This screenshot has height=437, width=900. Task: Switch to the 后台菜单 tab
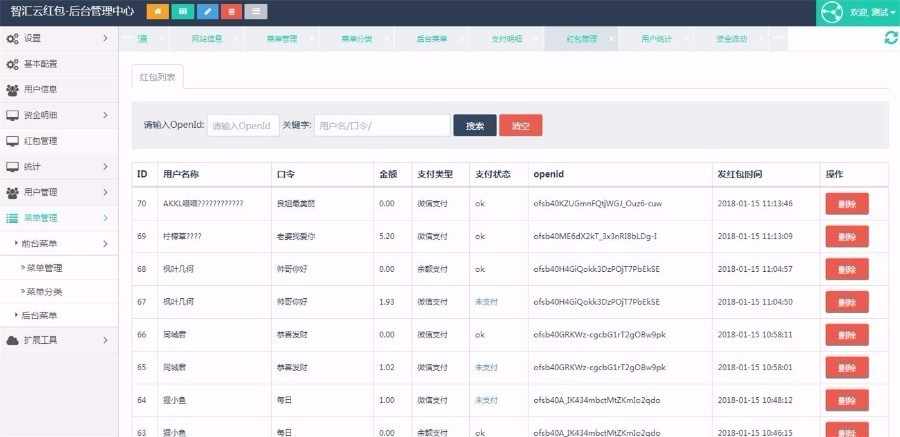(x=432, y=39)
